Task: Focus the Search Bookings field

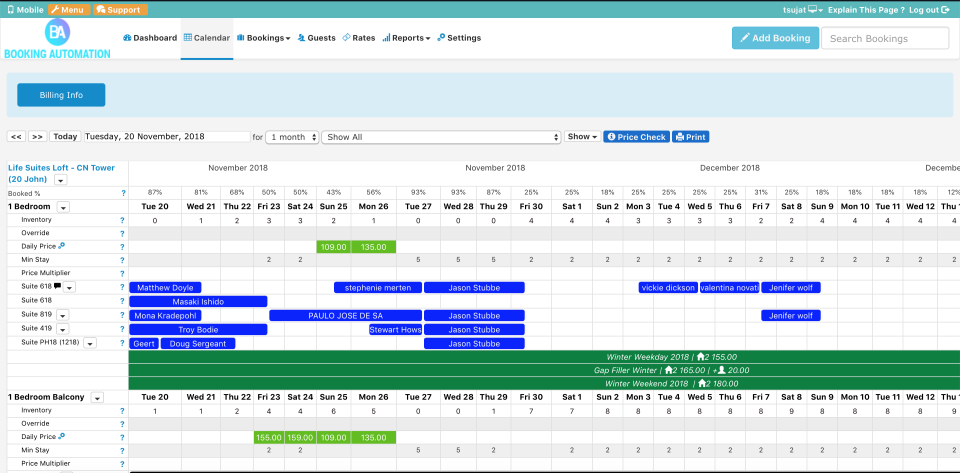Action: click(885, 38)
